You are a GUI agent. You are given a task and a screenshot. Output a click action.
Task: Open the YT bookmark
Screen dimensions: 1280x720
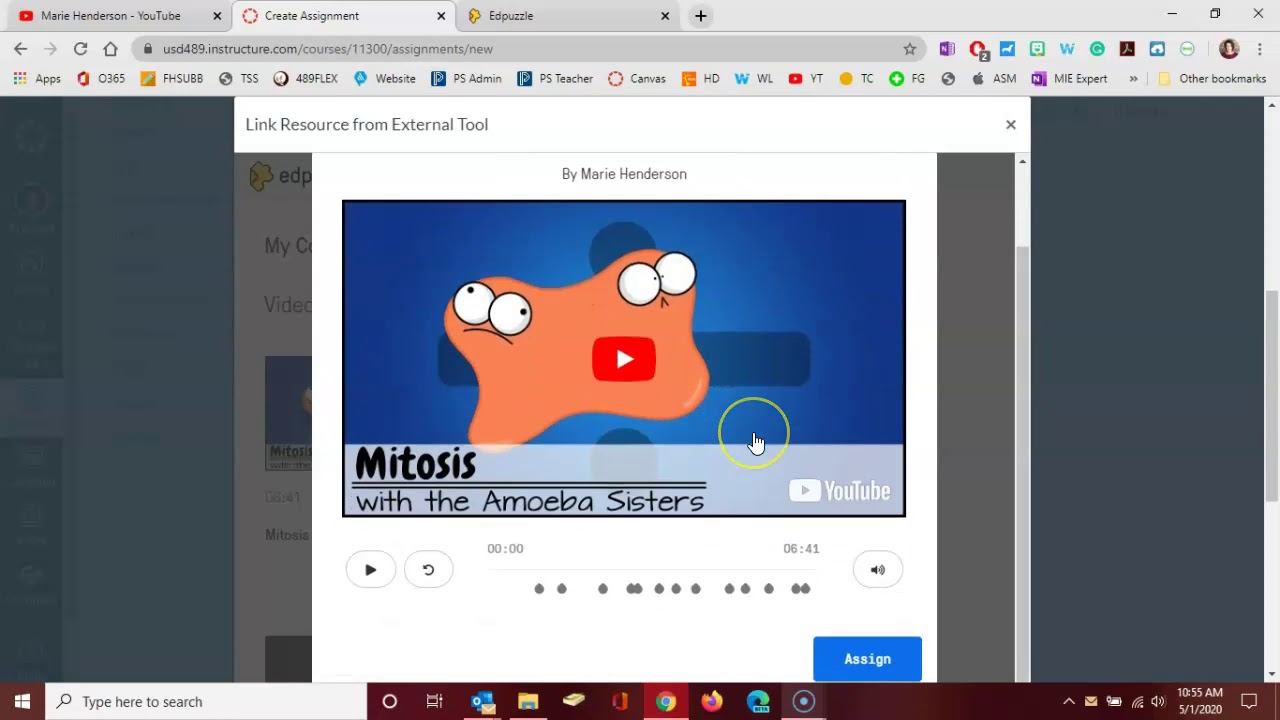coord(806,78)
